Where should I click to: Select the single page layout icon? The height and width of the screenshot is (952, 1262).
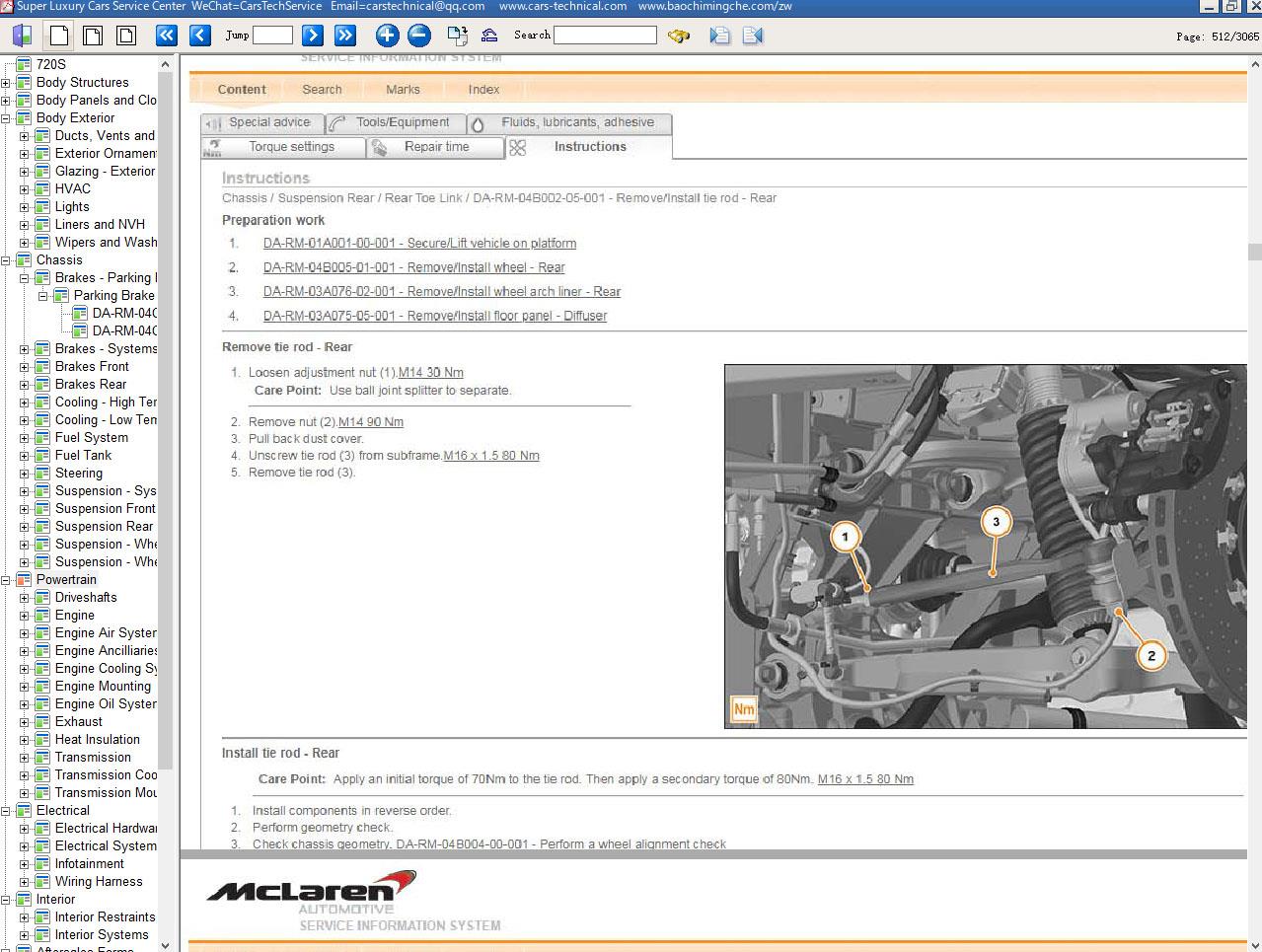click(x=59, y=36)
